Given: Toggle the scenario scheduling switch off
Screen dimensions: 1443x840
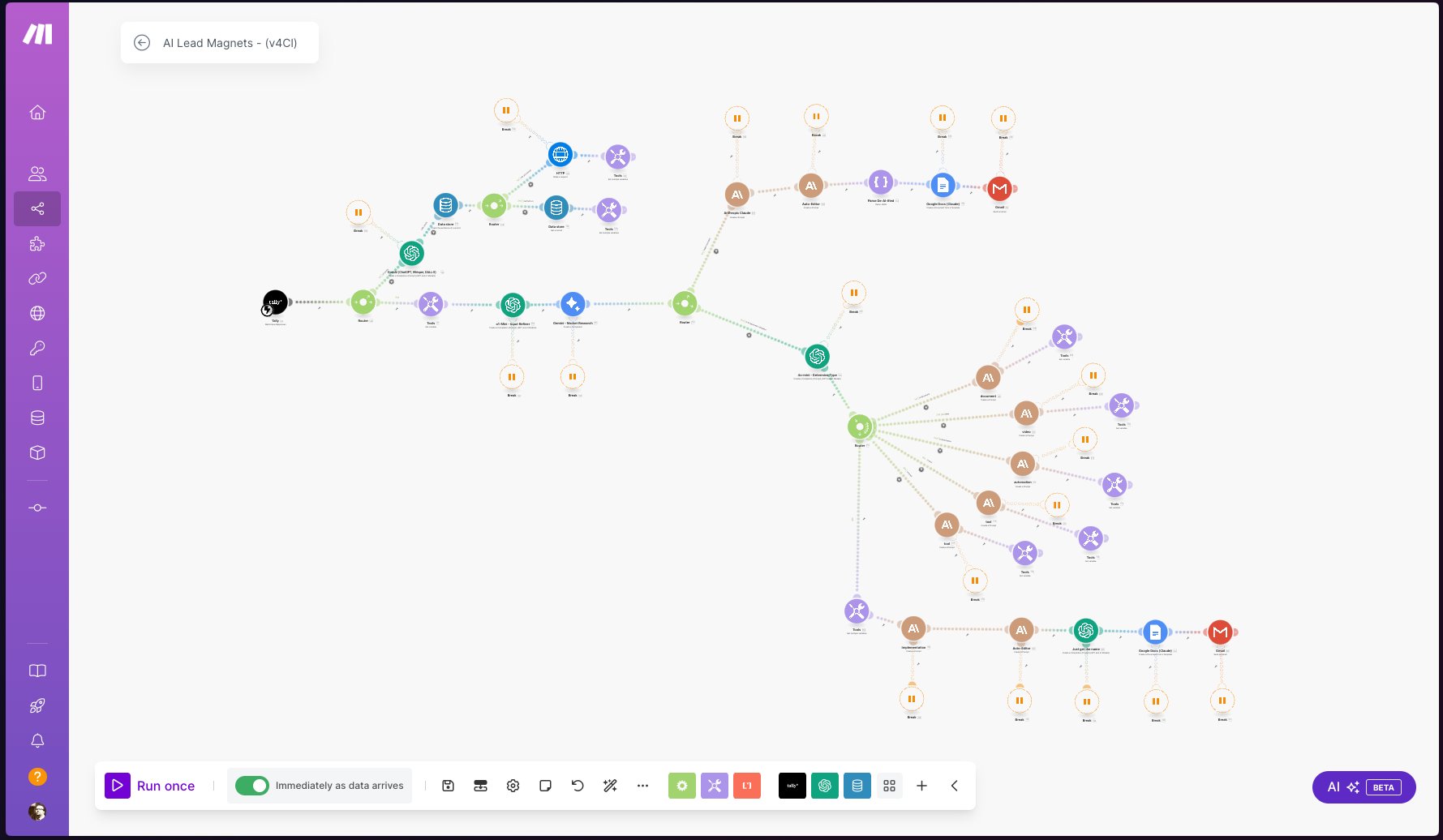Looking at the screenshot, I should 252,786.
